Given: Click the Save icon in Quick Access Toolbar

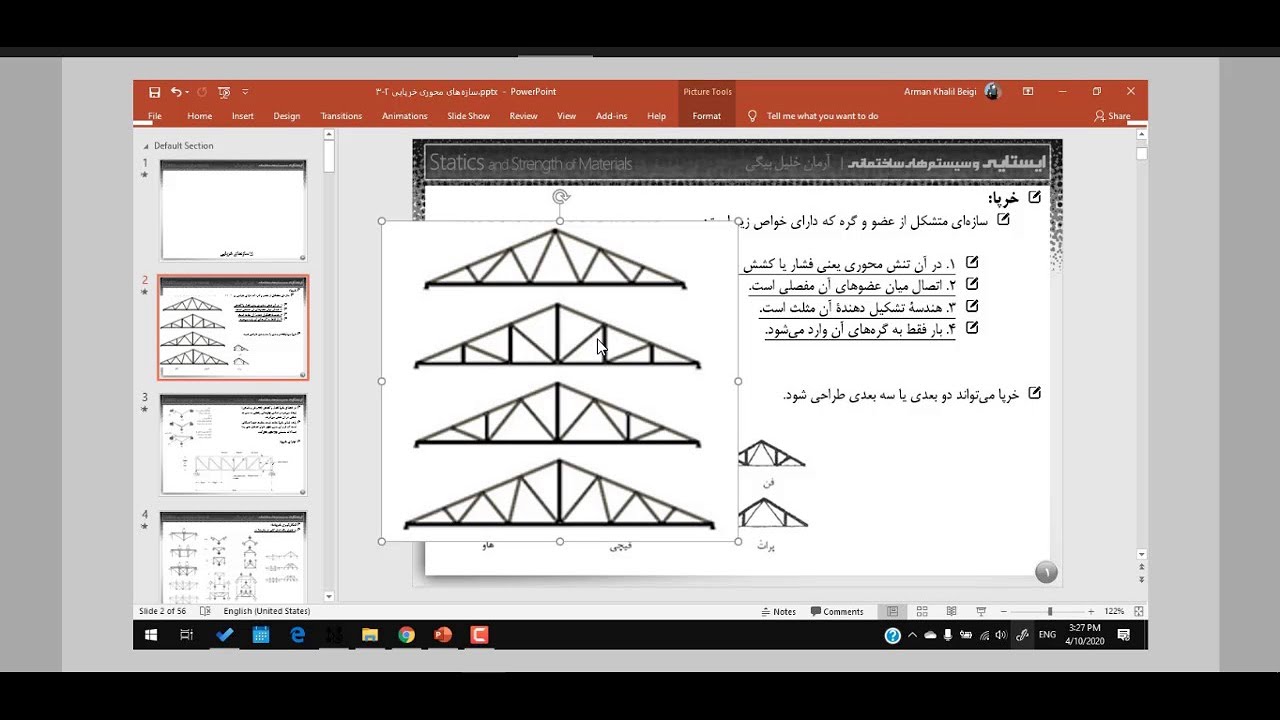Looking at the screenshot, I should (x=154, y=92).
